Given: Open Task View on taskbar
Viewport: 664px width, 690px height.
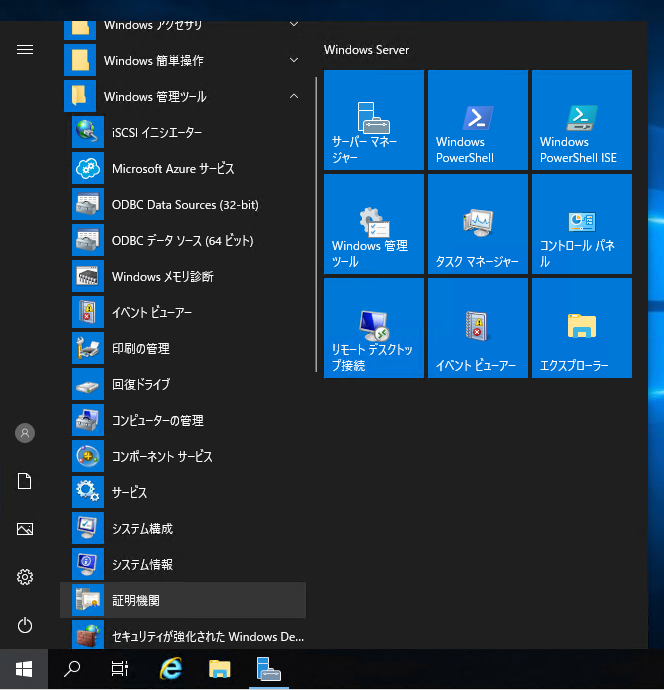Looking at the screenshot, I should (120, 669).
